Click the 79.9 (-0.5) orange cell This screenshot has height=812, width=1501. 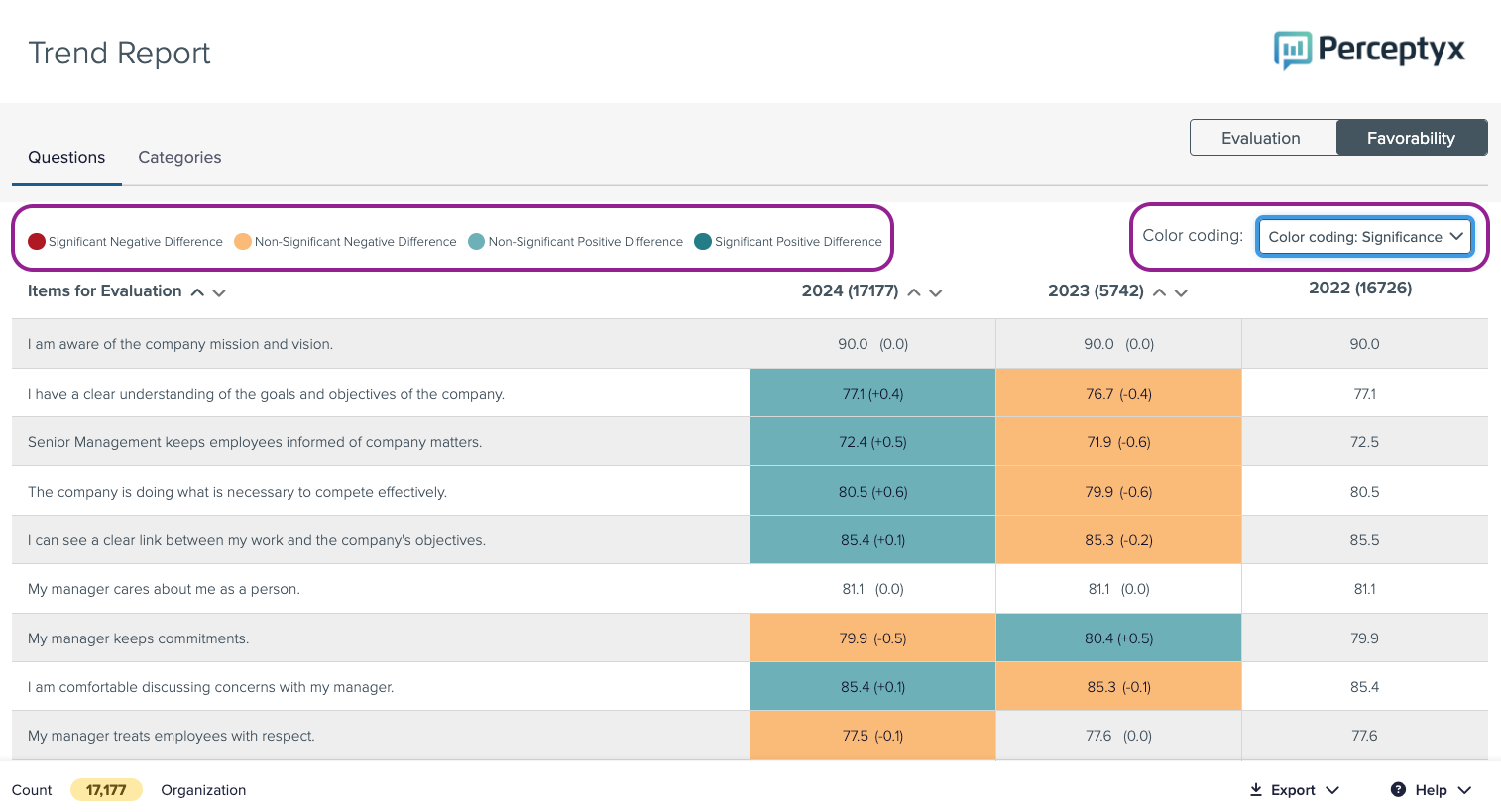point(872,638)
